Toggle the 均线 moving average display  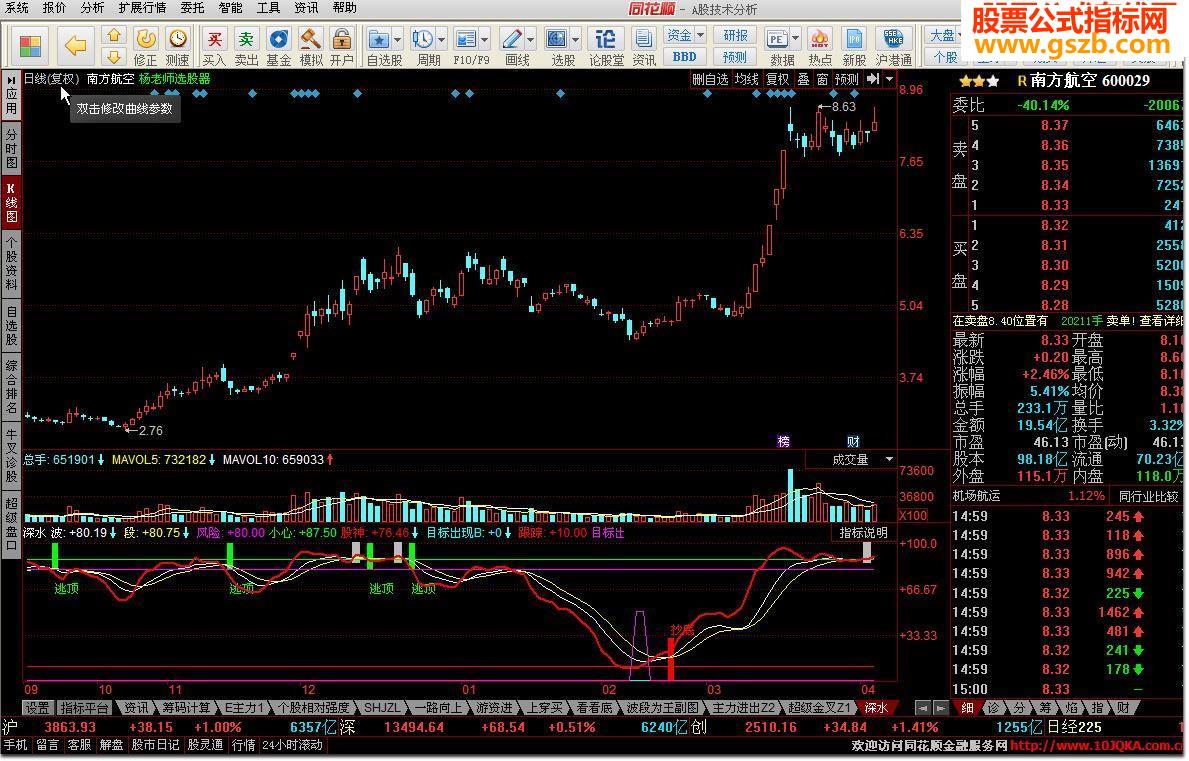tap(747, 79)
